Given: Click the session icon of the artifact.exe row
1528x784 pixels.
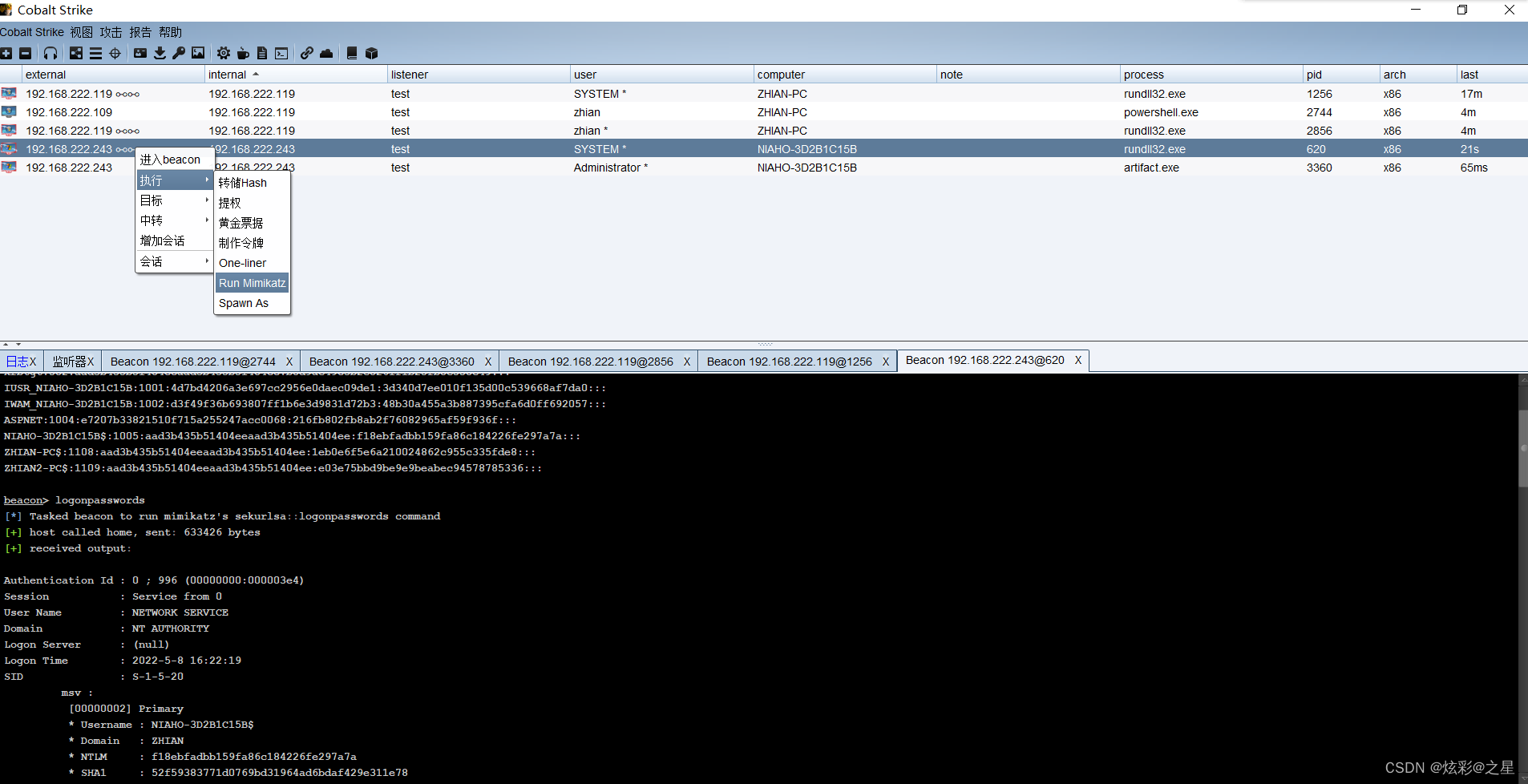Looking at the screenshot, I should point(10,168).
